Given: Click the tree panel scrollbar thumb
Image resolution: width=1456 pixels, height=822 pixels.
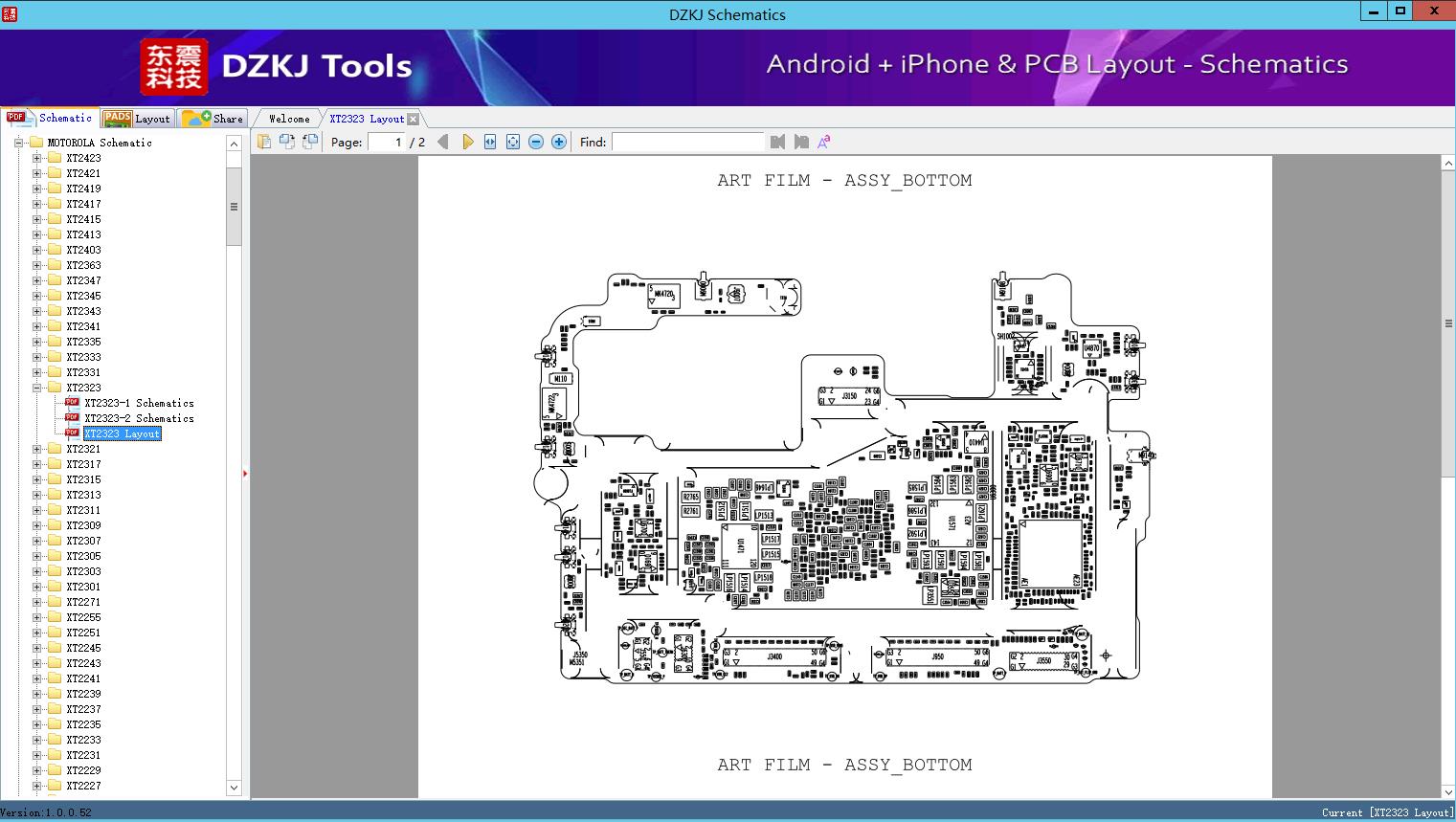Looking at the screenshot, I should 234,207.
